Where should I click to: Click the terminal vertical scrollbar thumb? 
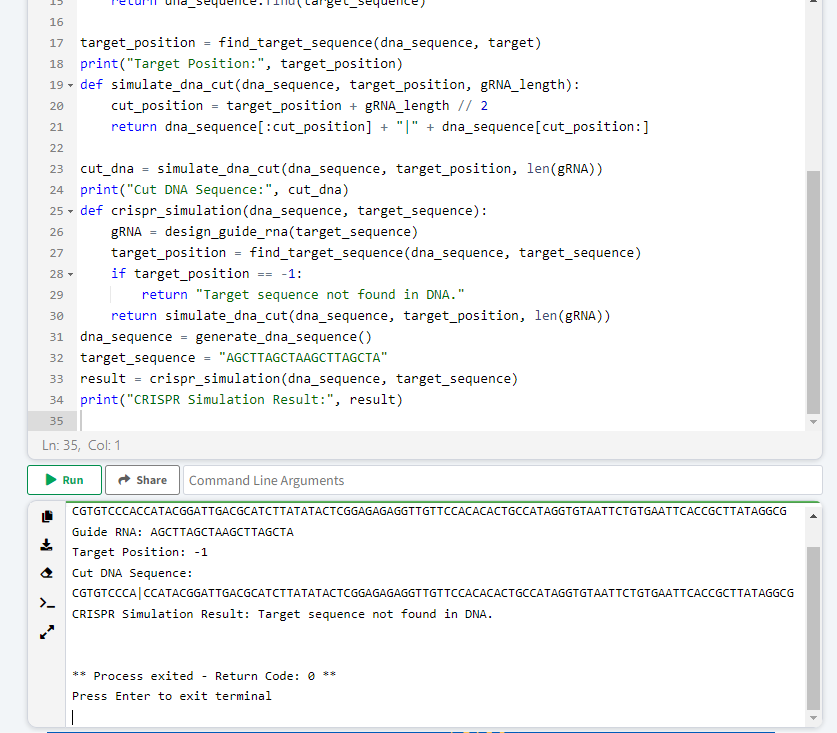pos(813,628)
